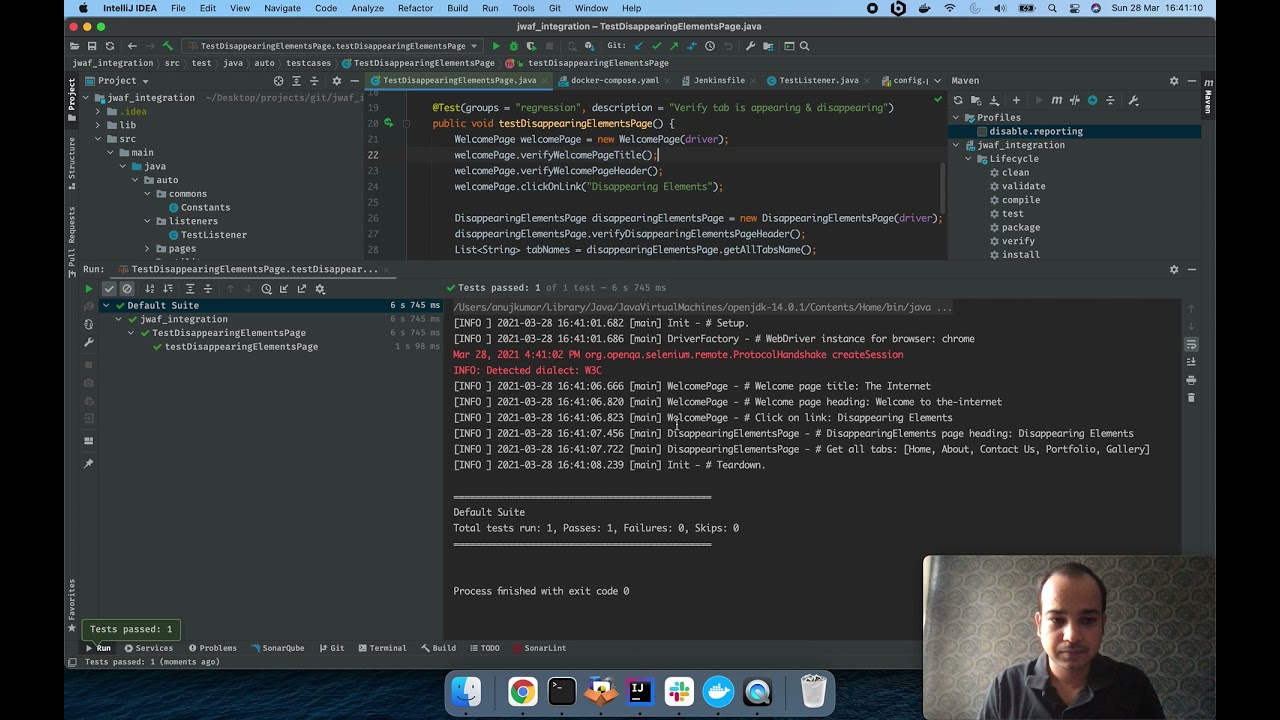Screen dimensions: 1280x720
Task: Sort test results alphabetically
Action: coord(149,289)
